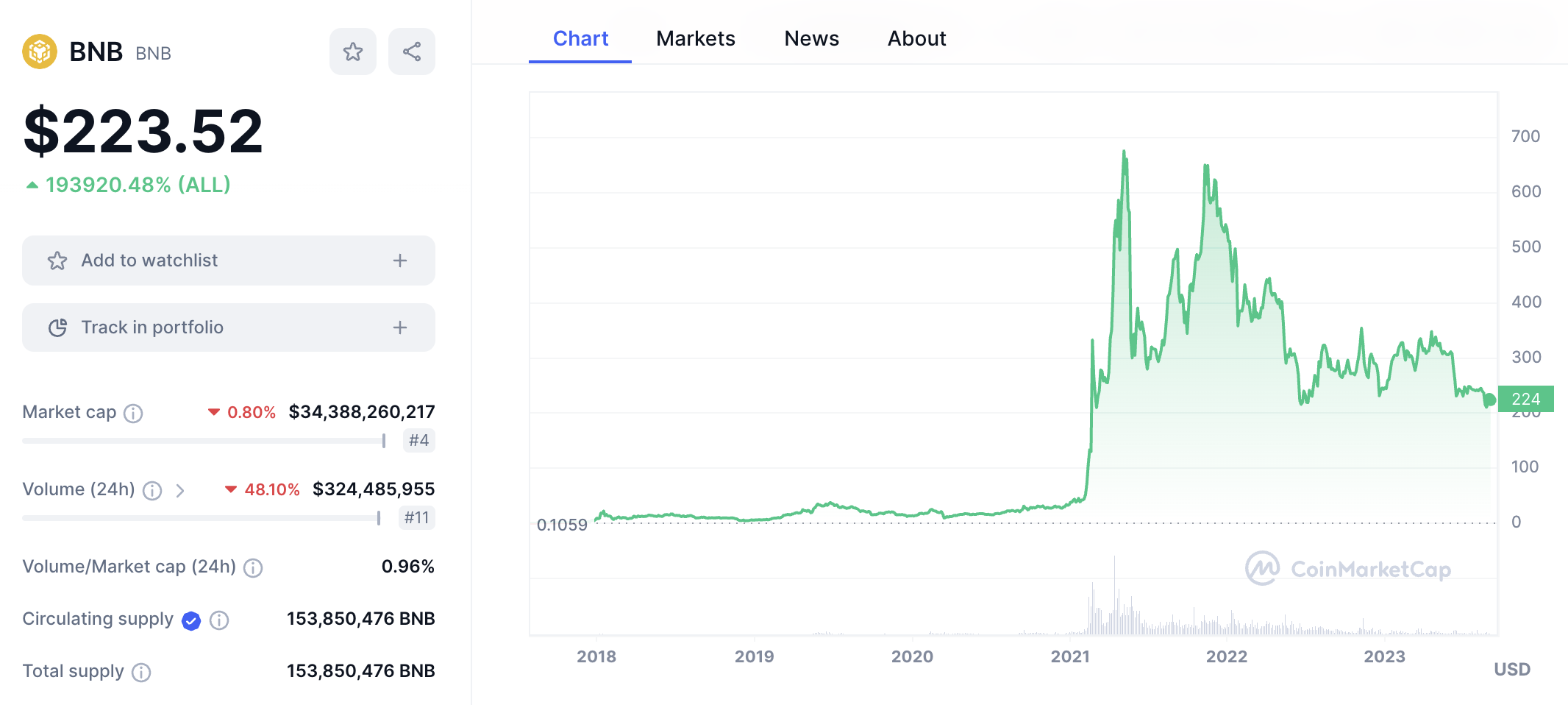
Task: Click Track in portfolio button
Action: tap(229, 327)
